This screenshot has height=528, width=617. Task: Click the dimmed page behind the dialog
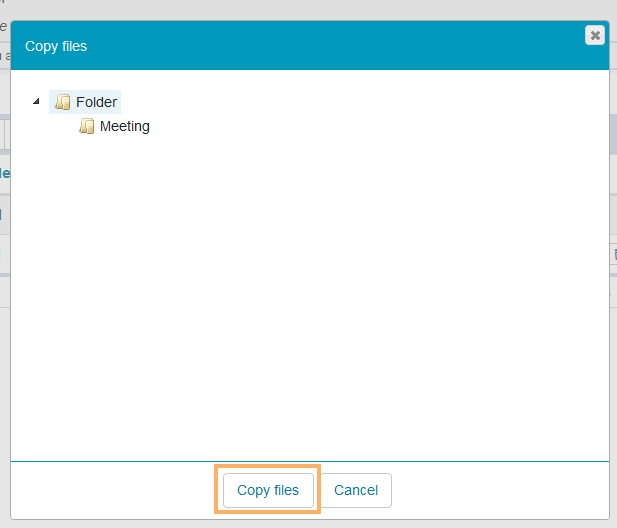(300, 8)
